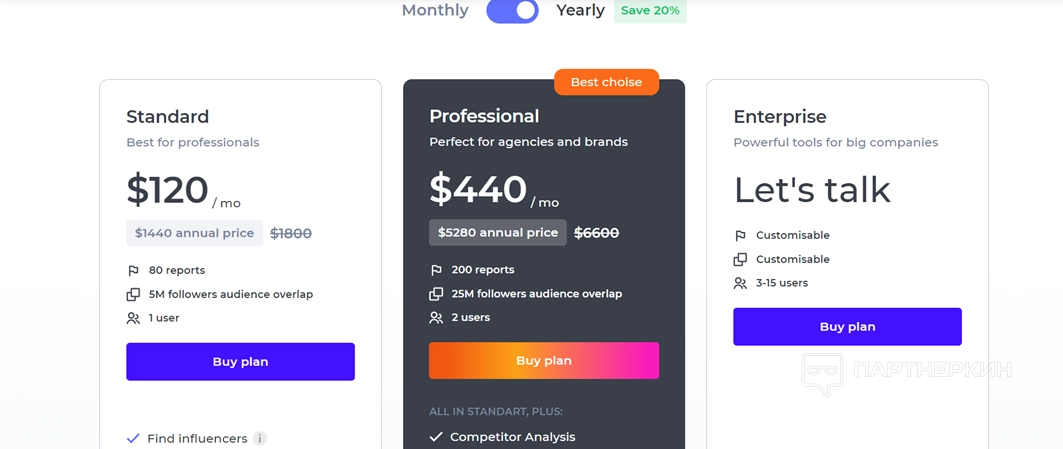
Task: Click the Competitor Analysis checkmark
Action: (436, 437)
